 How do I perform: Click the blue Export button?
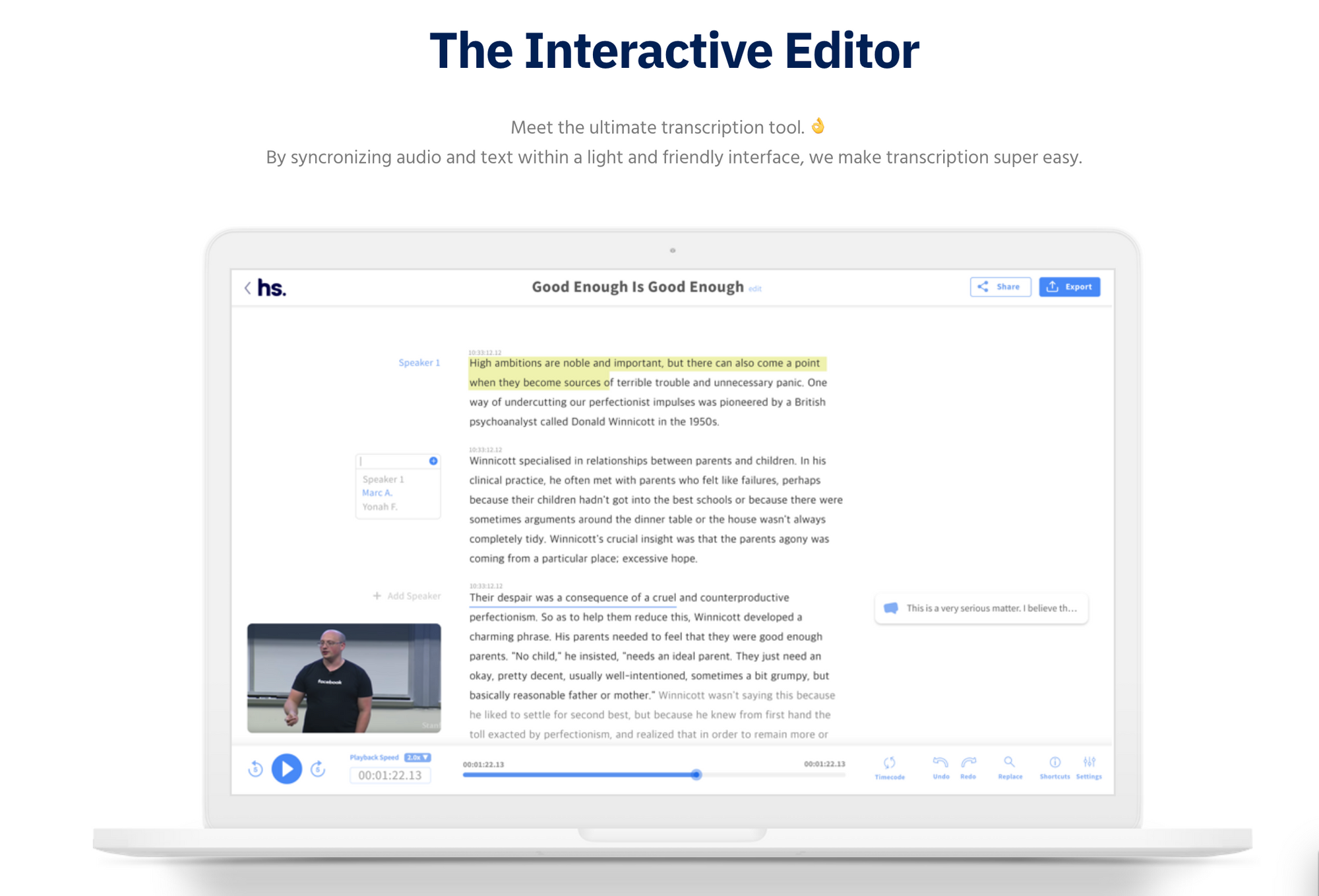coord(1070,287)
